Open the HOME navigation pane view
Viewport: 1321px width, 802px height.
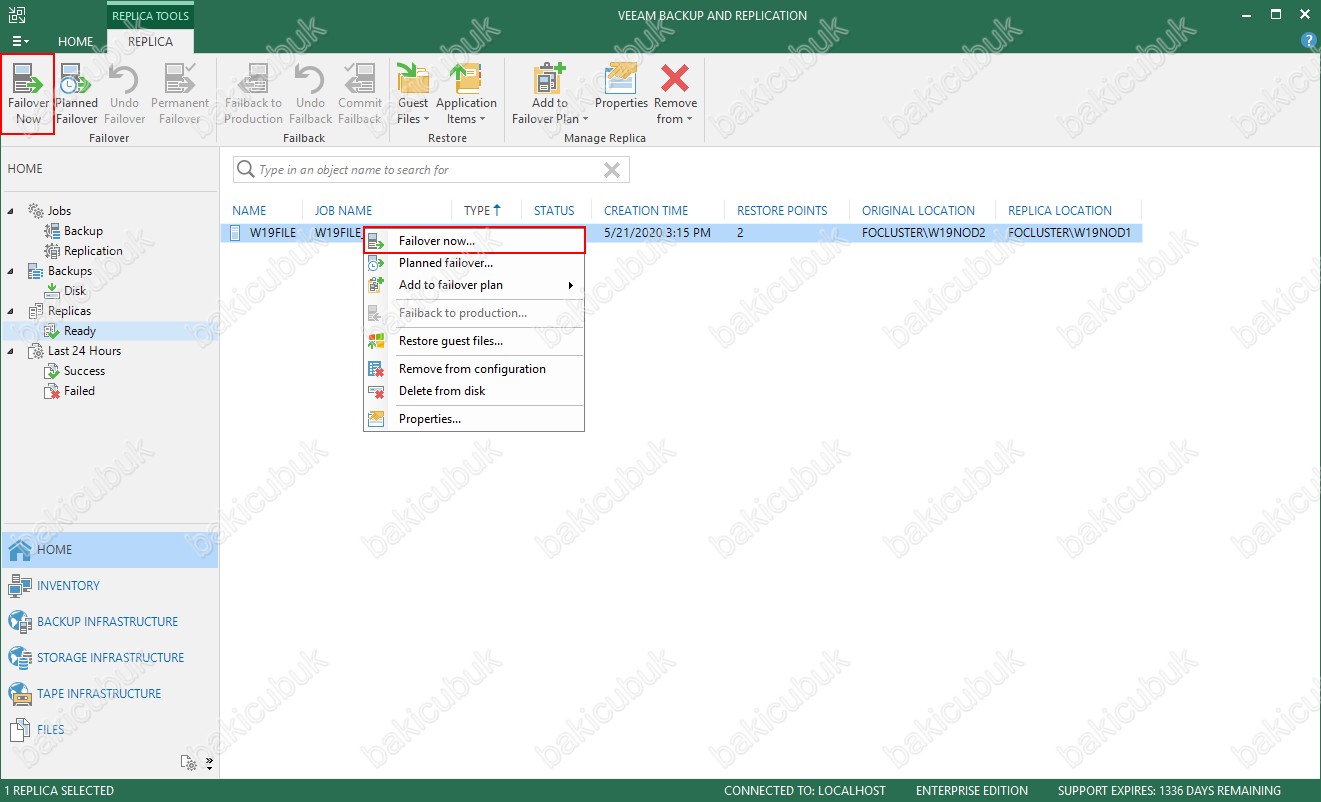109,550
